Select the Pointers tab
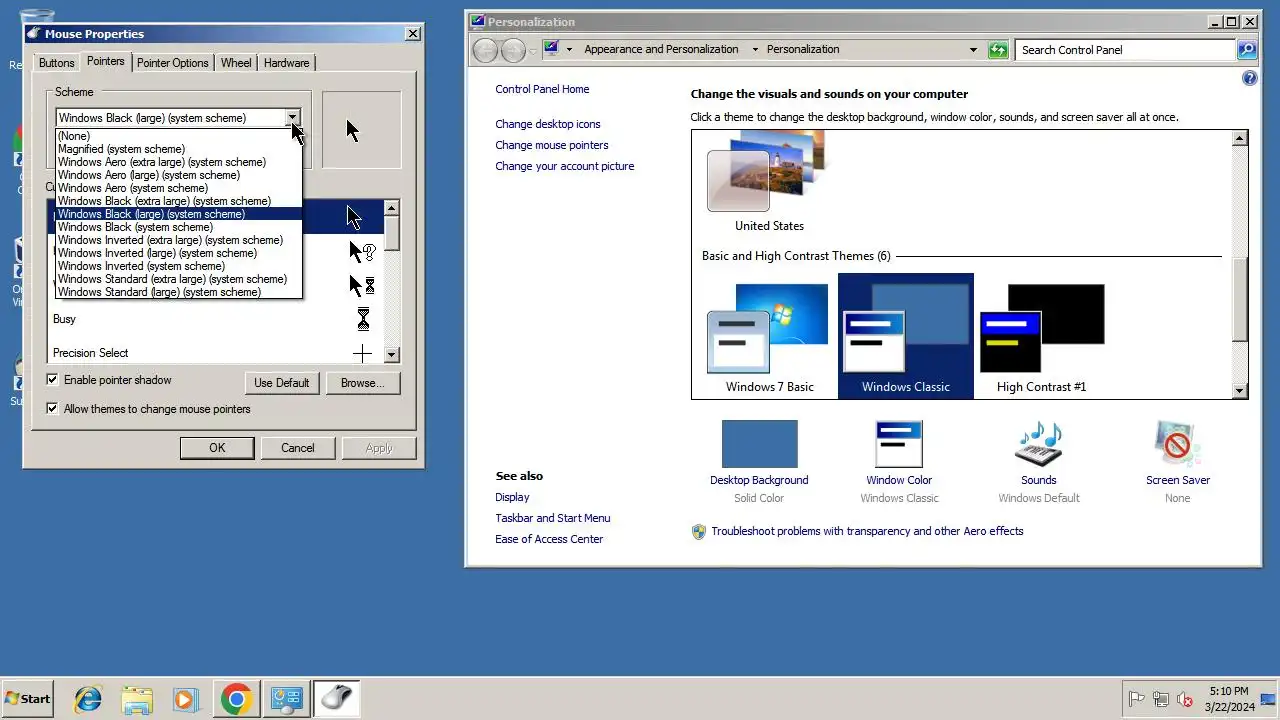Viewport: 1280px width, 720px height. [106, 61]
